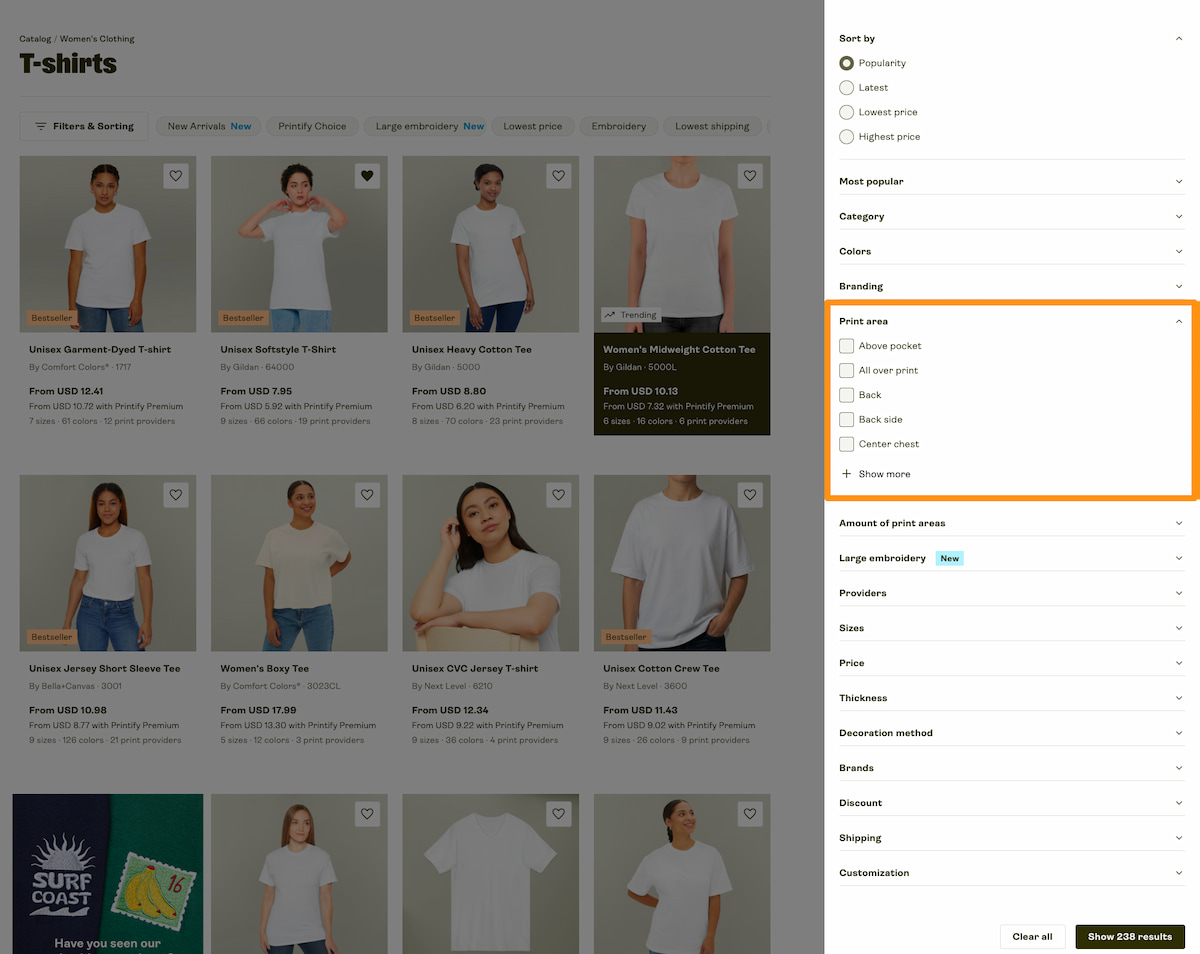Viewport: 1200px width, 954px height.
Task: Click heart icon on Unisex Heavy Cotton Tee
Action: pos(558,176)
